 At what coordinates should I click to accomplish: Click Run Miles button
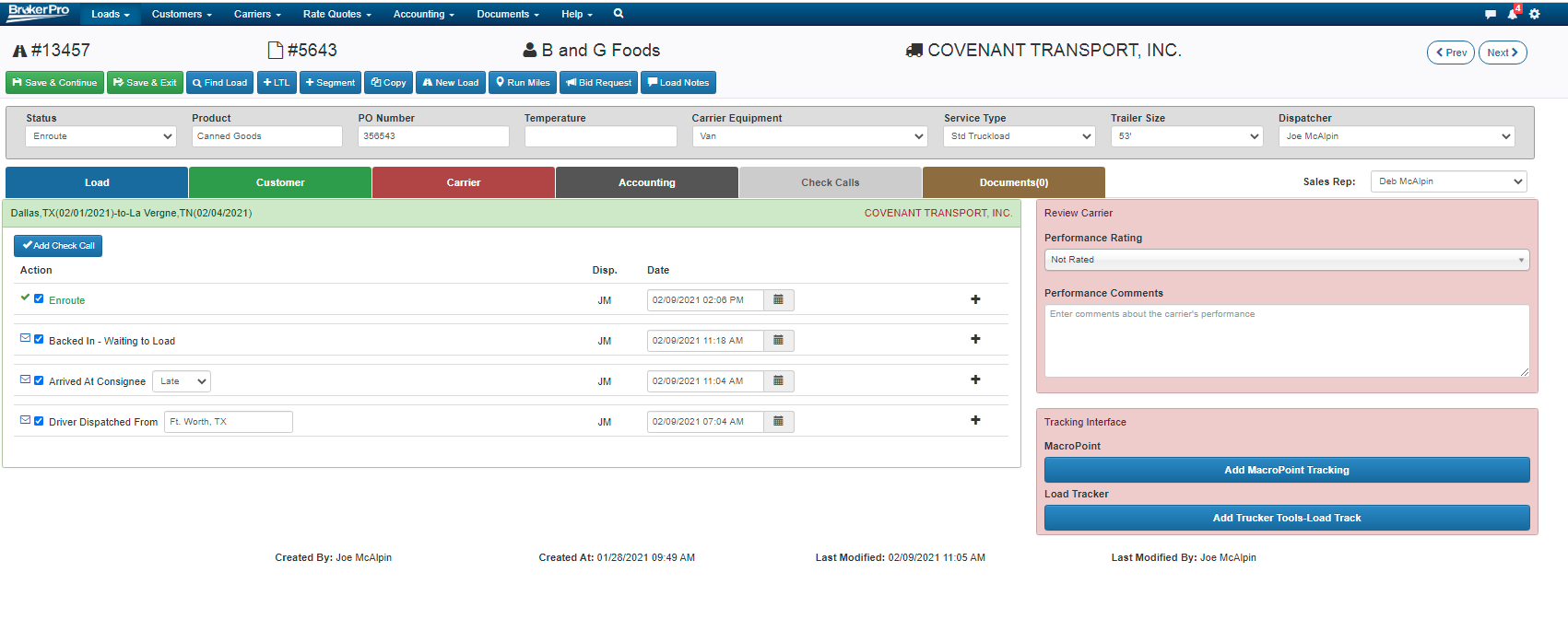[523, 83]
